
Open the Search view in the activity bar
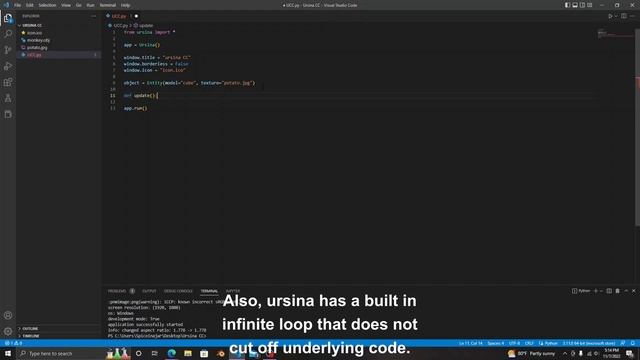(8, 34)
